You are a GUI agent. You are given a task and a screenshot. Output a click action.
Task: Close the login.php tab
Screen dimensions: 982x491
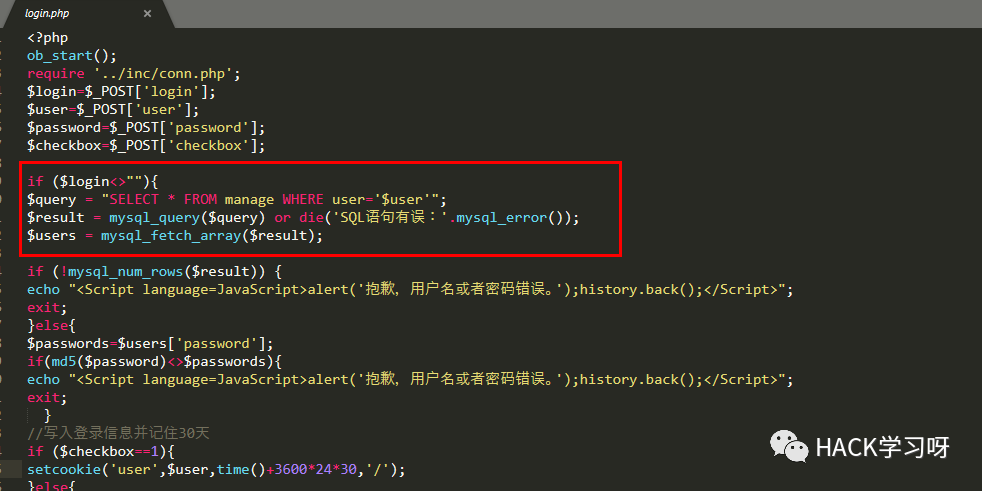[147, 13]
